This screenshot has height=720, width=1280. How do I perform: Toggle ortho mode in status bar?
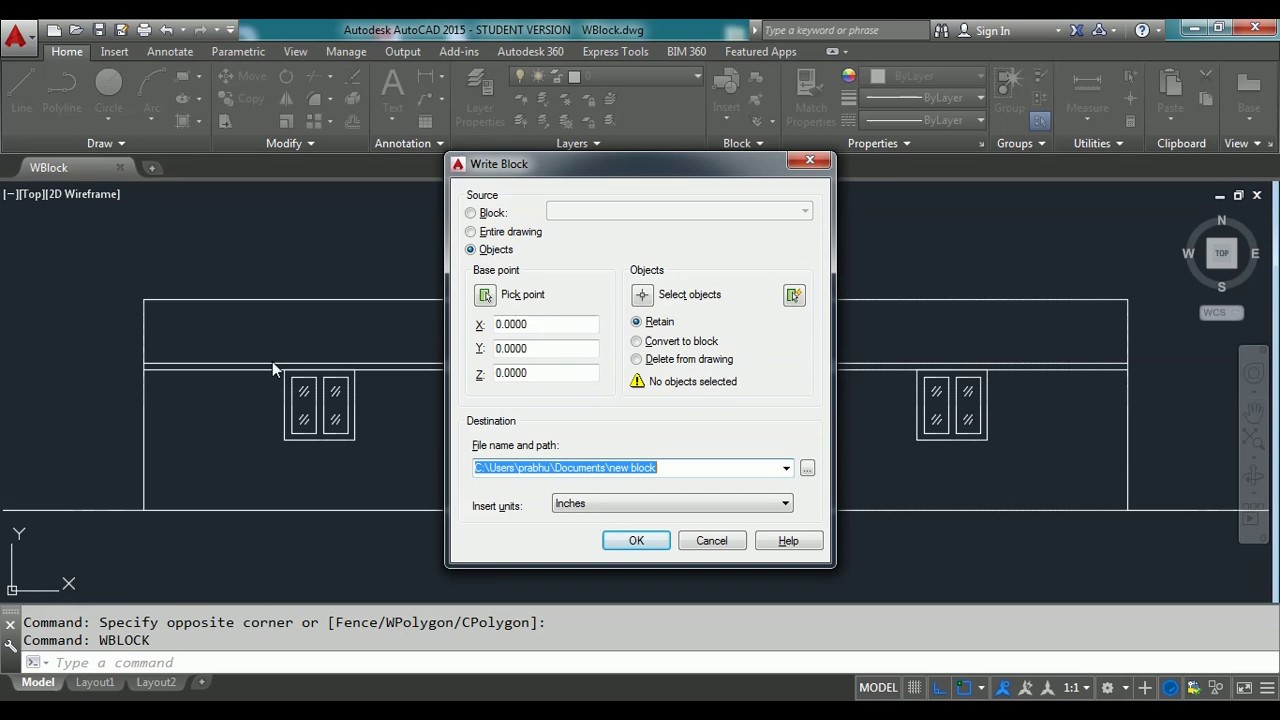pos(940,688)
